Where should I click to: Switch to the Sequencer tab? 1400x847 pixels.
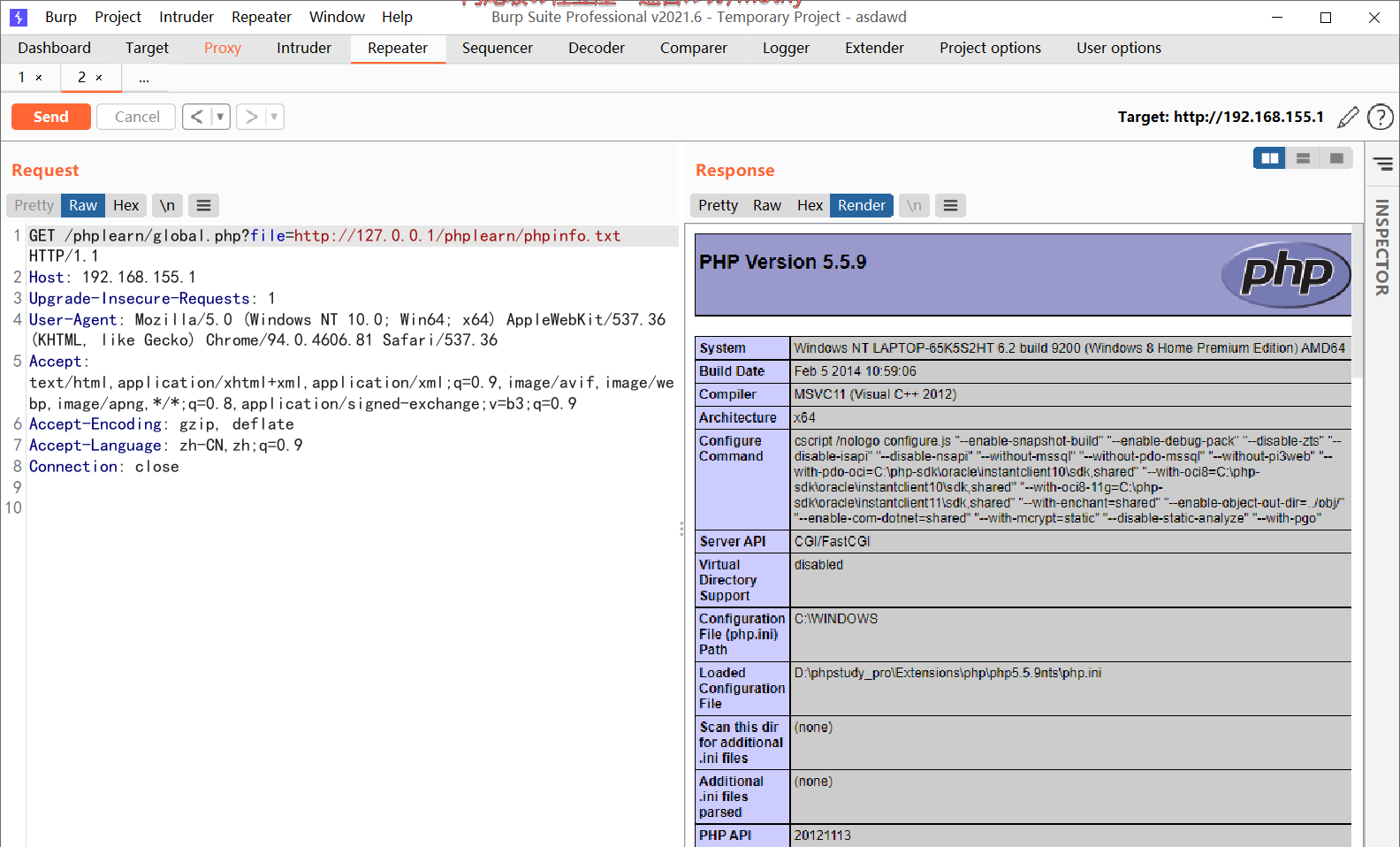(498, 48)
